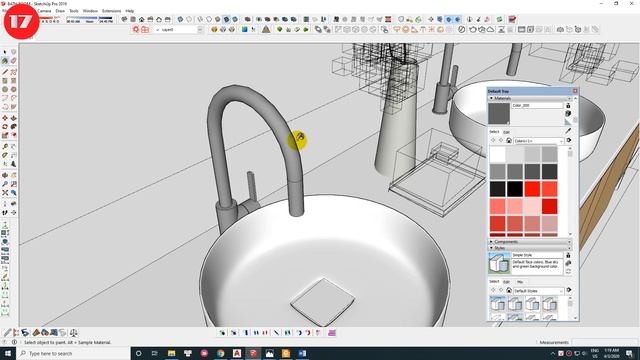Switch to Top view icon
640x360 pixels.
(x=133, y=19)
